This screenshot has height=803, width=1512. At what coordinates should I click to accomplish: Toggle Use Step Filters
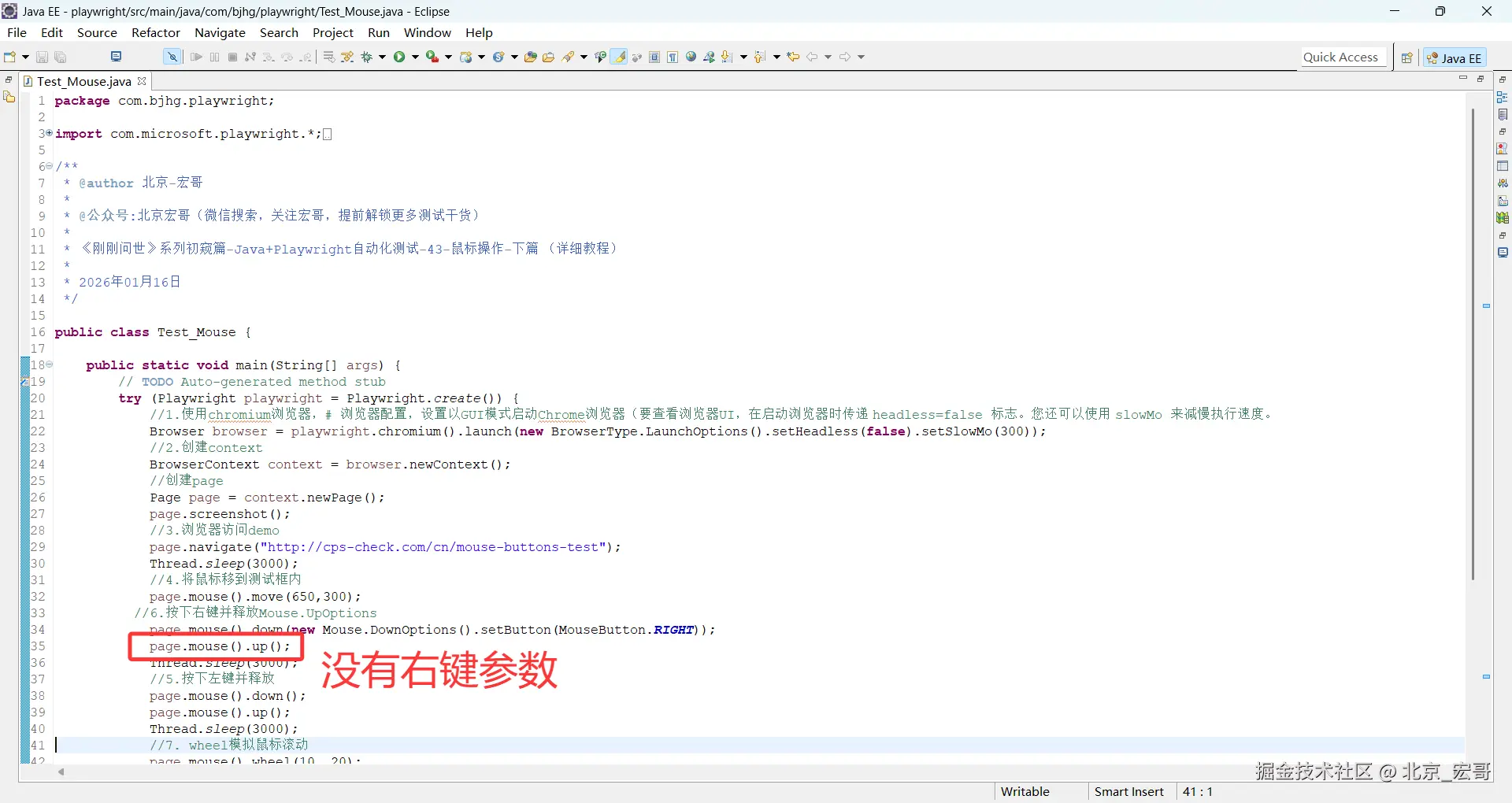pos(347,57)
